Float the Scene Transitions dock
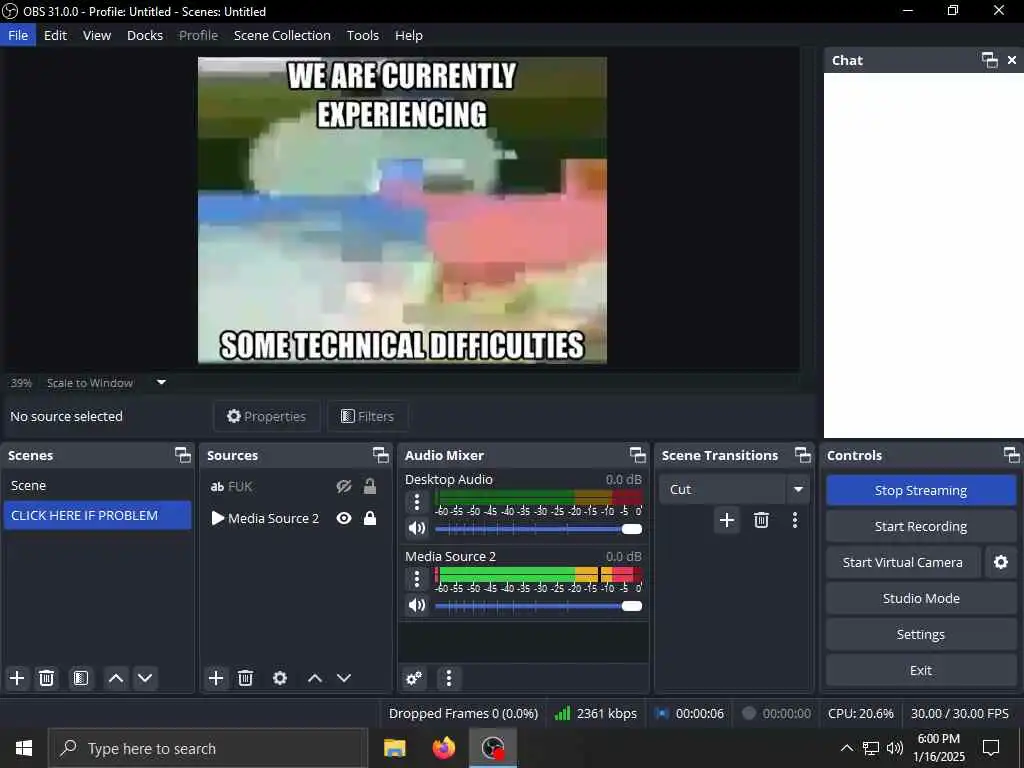 [803, 455]
